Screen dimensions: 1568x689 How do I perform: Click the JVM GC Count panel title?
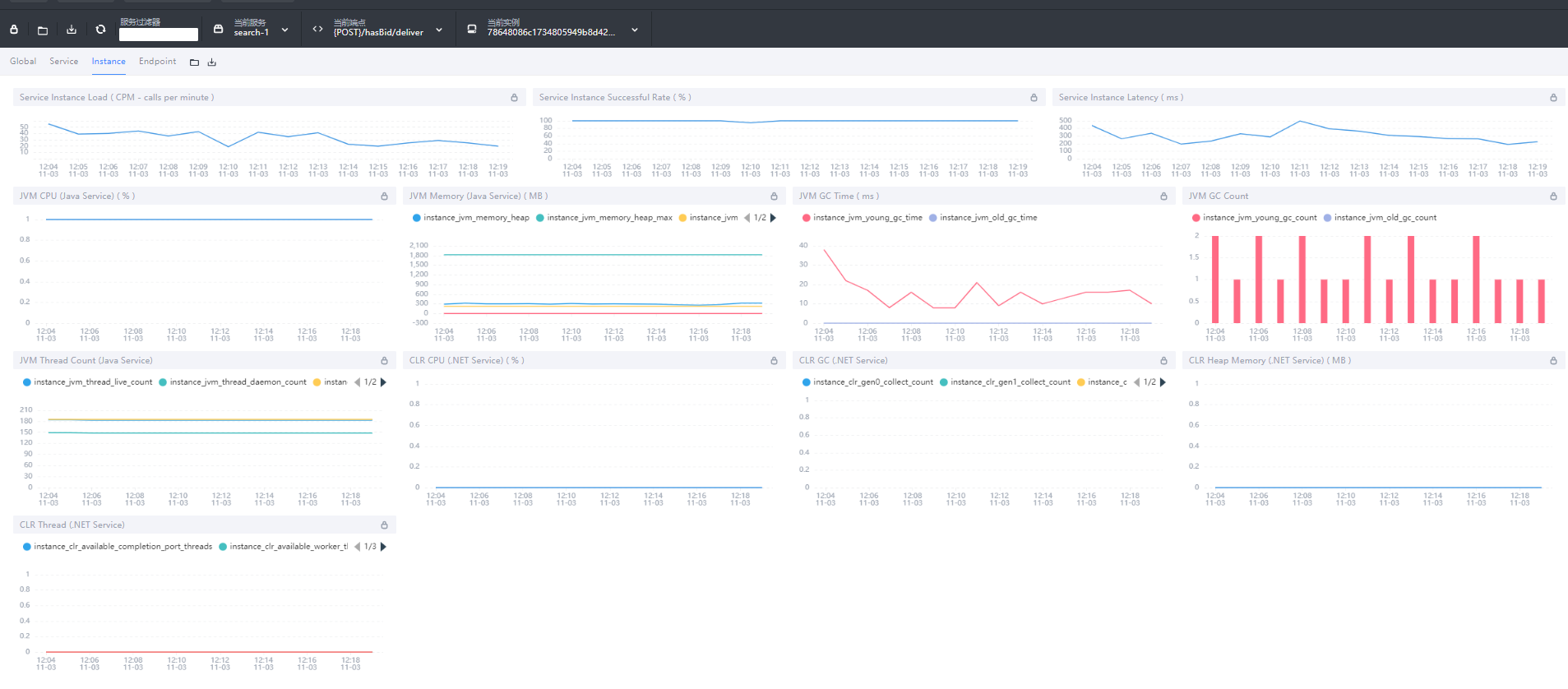coord(1219,197)
